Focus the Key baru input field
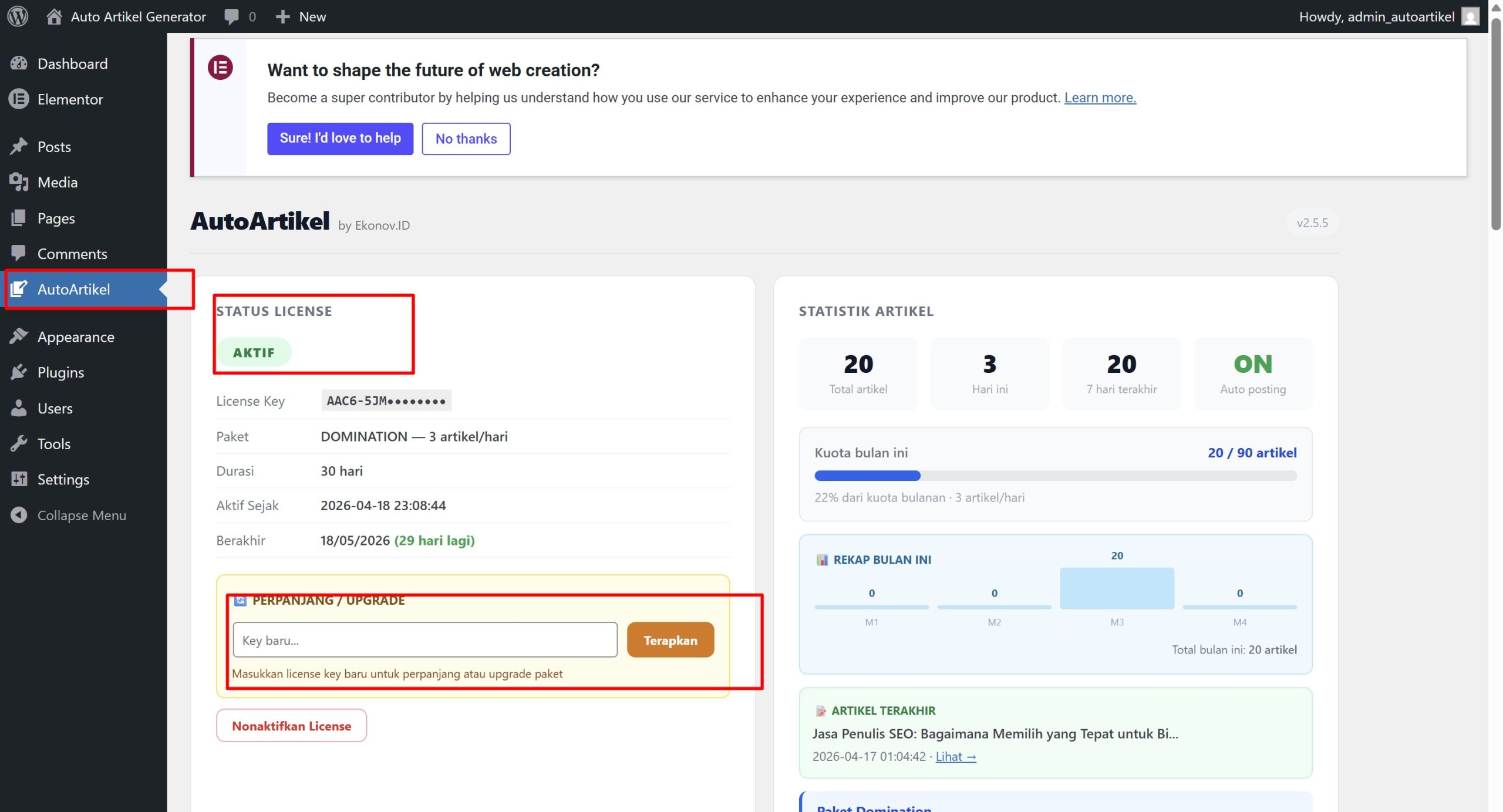The height and width of the screenshot is (812, 1503). (x=424, y=640)
